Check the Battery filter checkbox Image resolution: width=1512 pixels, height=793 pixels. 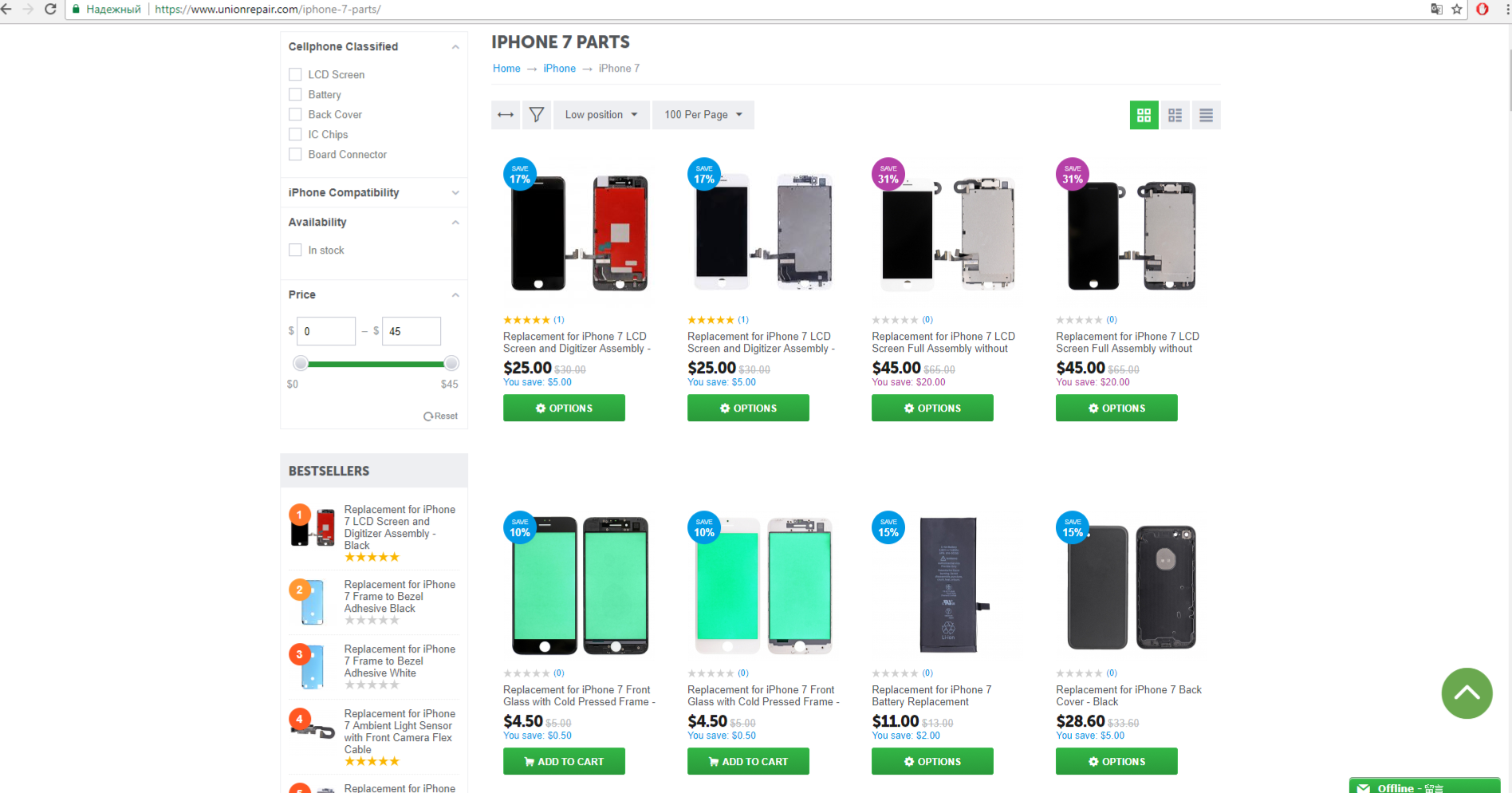[295, 94]
